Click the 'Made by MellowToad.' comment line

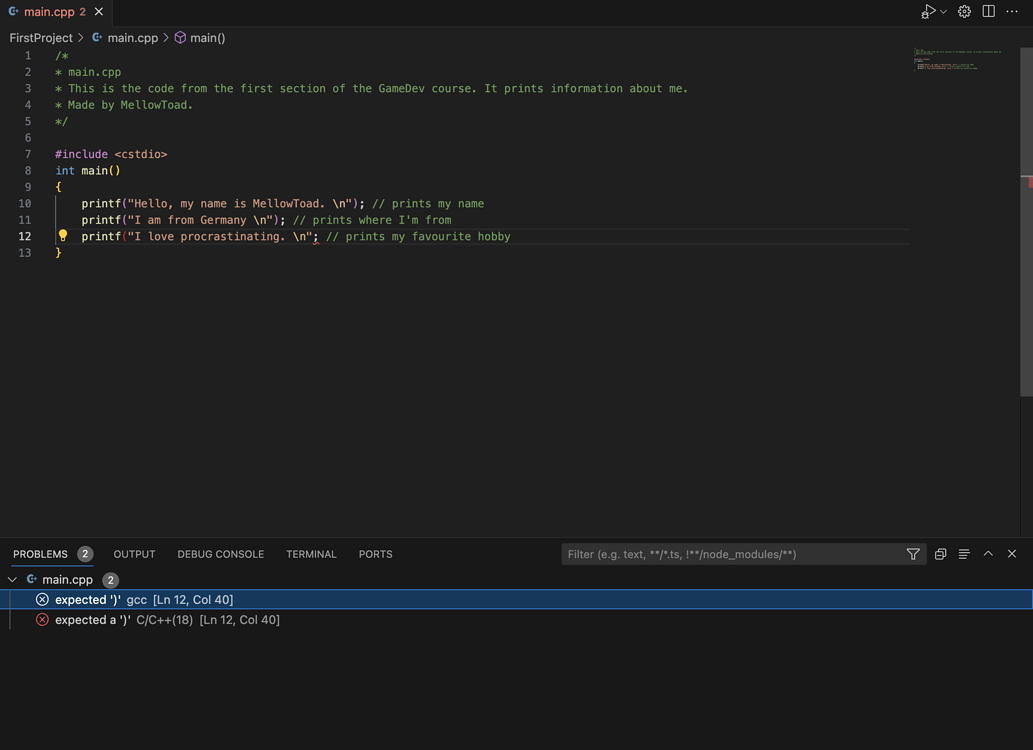click(x=124, y=105)
